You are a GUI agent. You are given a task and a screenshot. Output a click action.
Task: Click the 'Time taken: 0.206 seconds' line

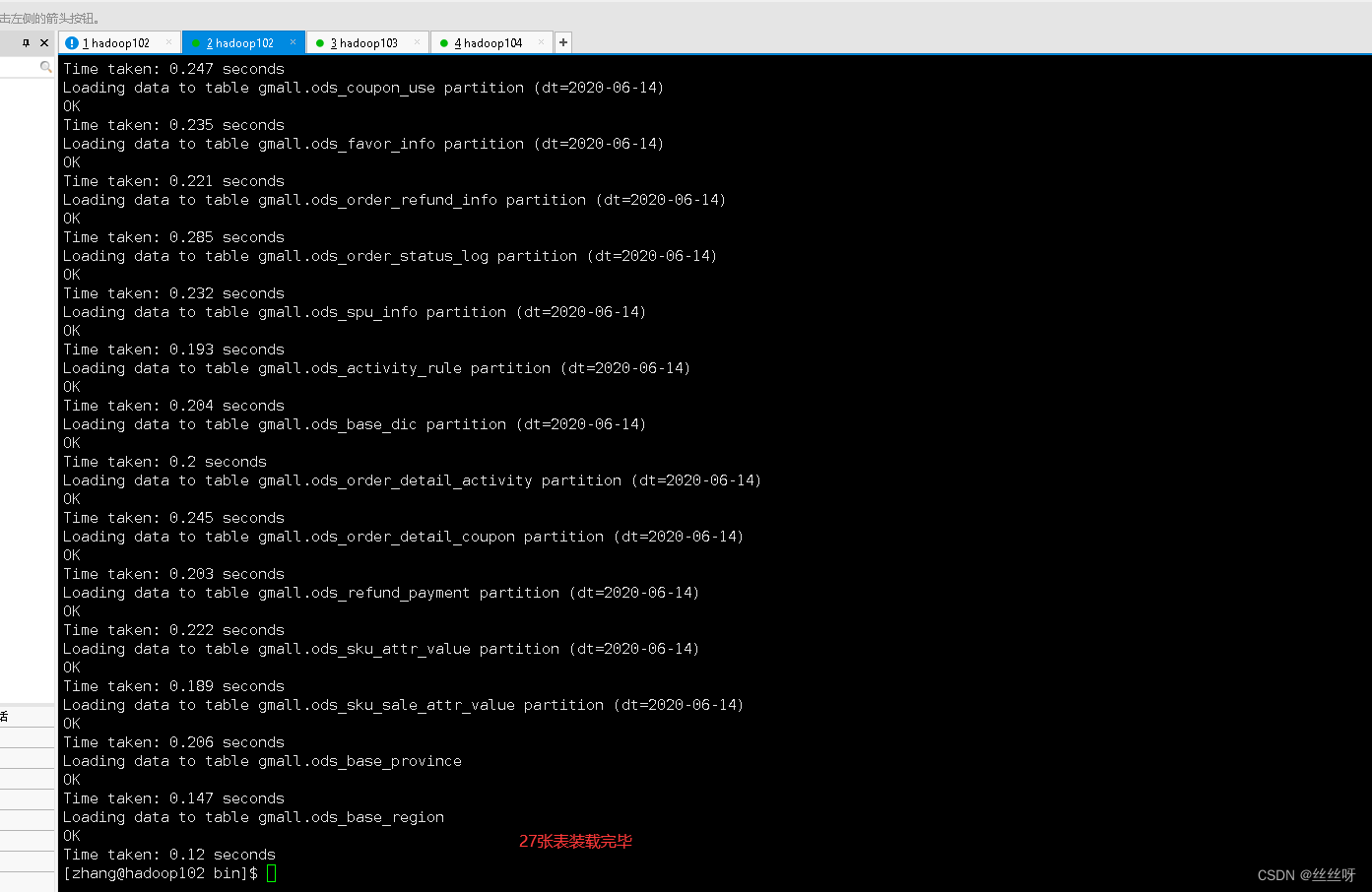(x=173, y=742)
